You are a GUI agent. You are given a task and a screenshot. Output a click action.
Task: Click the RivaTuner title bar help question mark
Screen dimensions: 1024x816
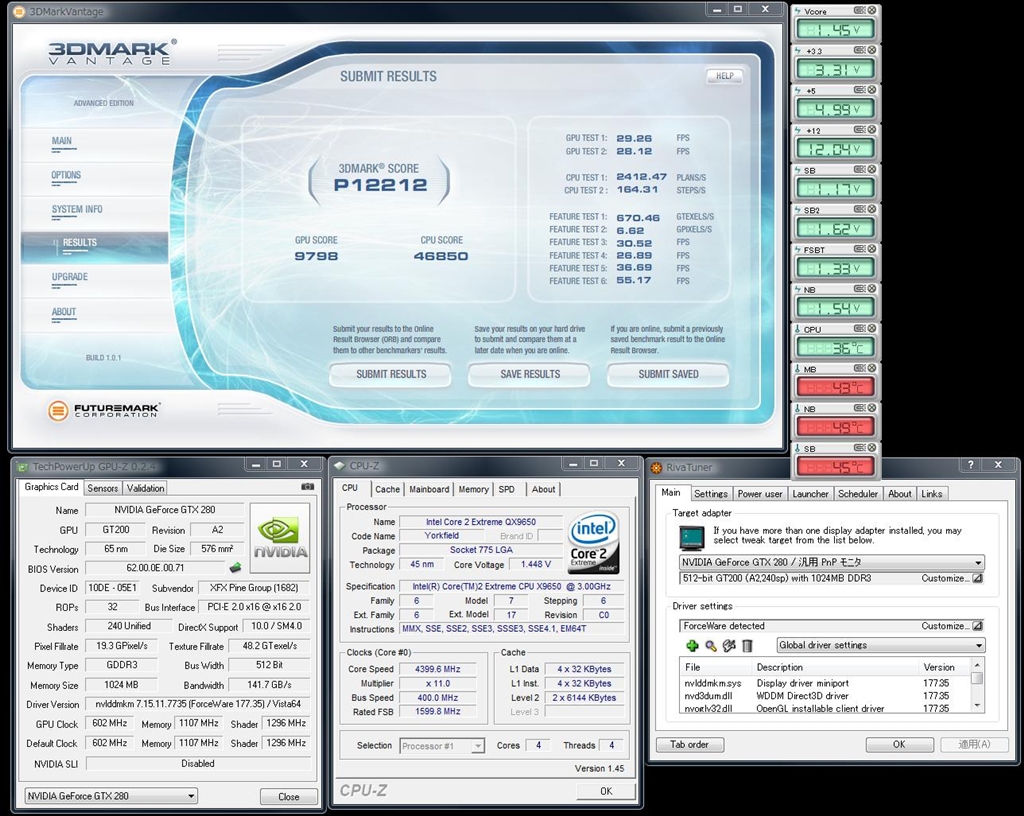(x=970, y=465)
